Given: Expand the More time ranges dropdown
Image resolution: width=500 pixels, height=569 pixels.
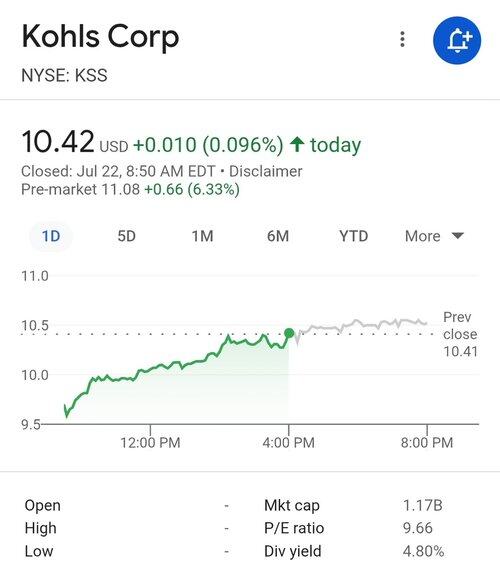Looking at the screenshot, I should (x=434, y=236).
